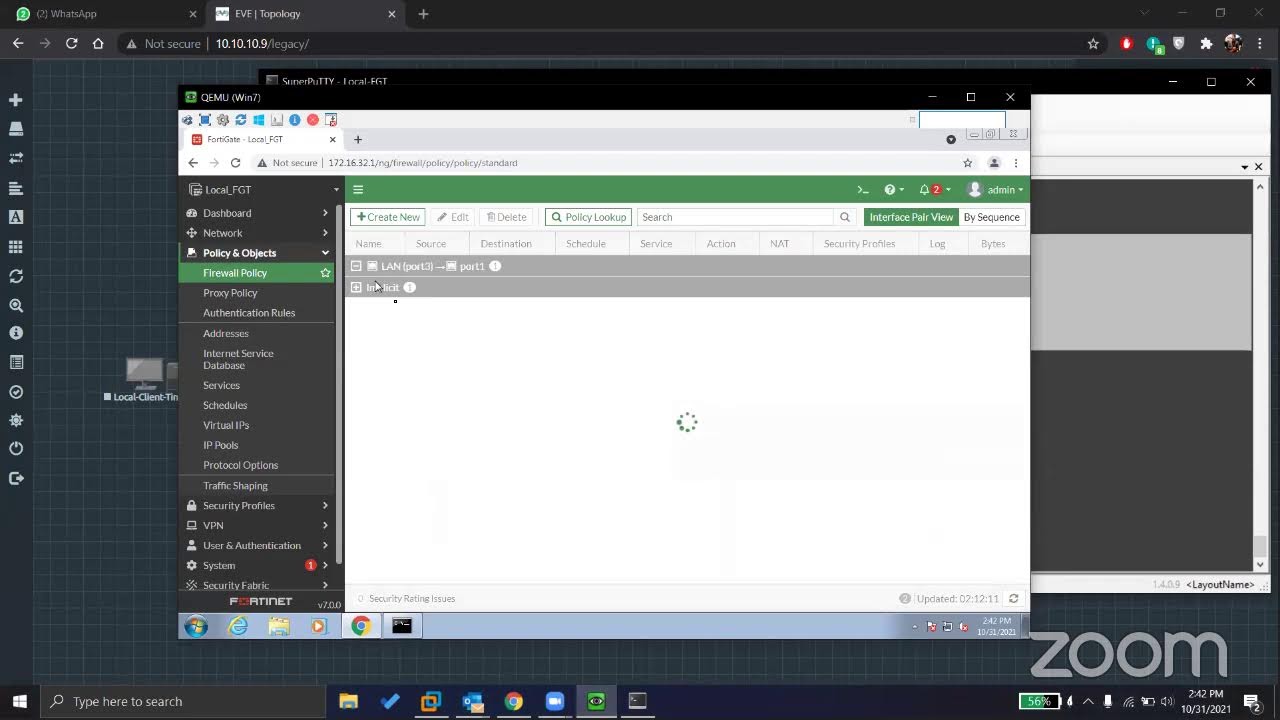1280x720 pixels.
Task: Open Authentication Rules page
Action: point(249,313)
